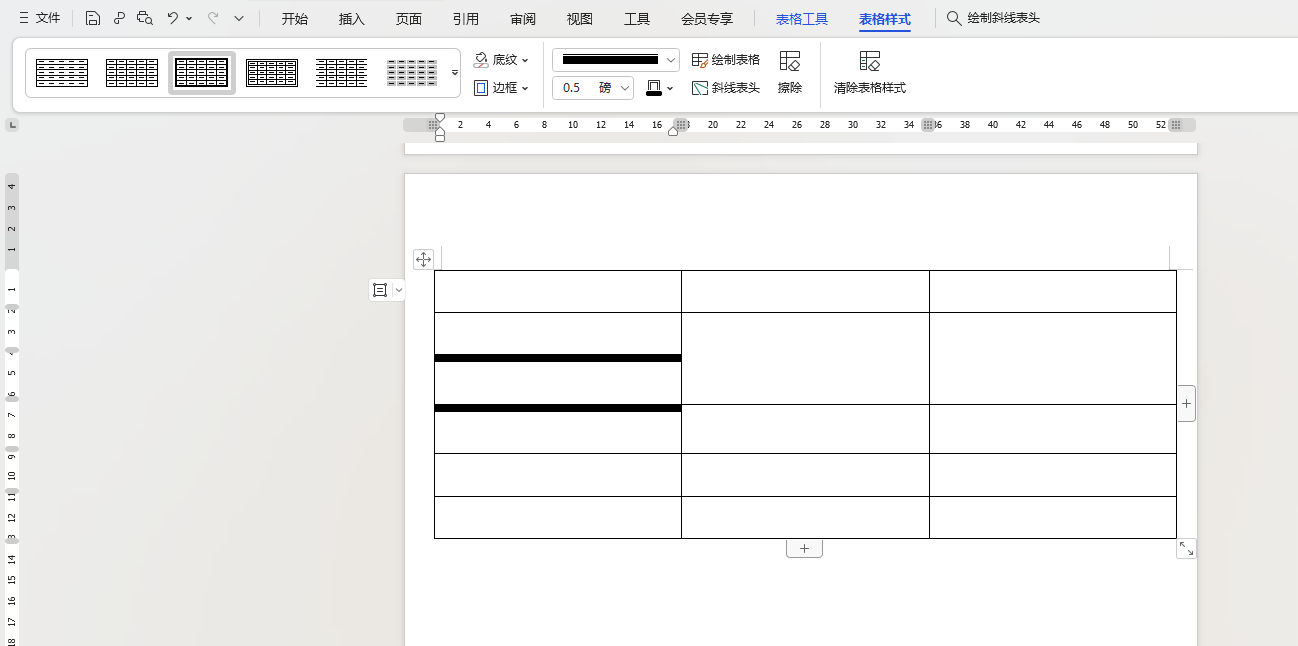Open the 0.5 磅 line weight dropdown

coord(593,88)
